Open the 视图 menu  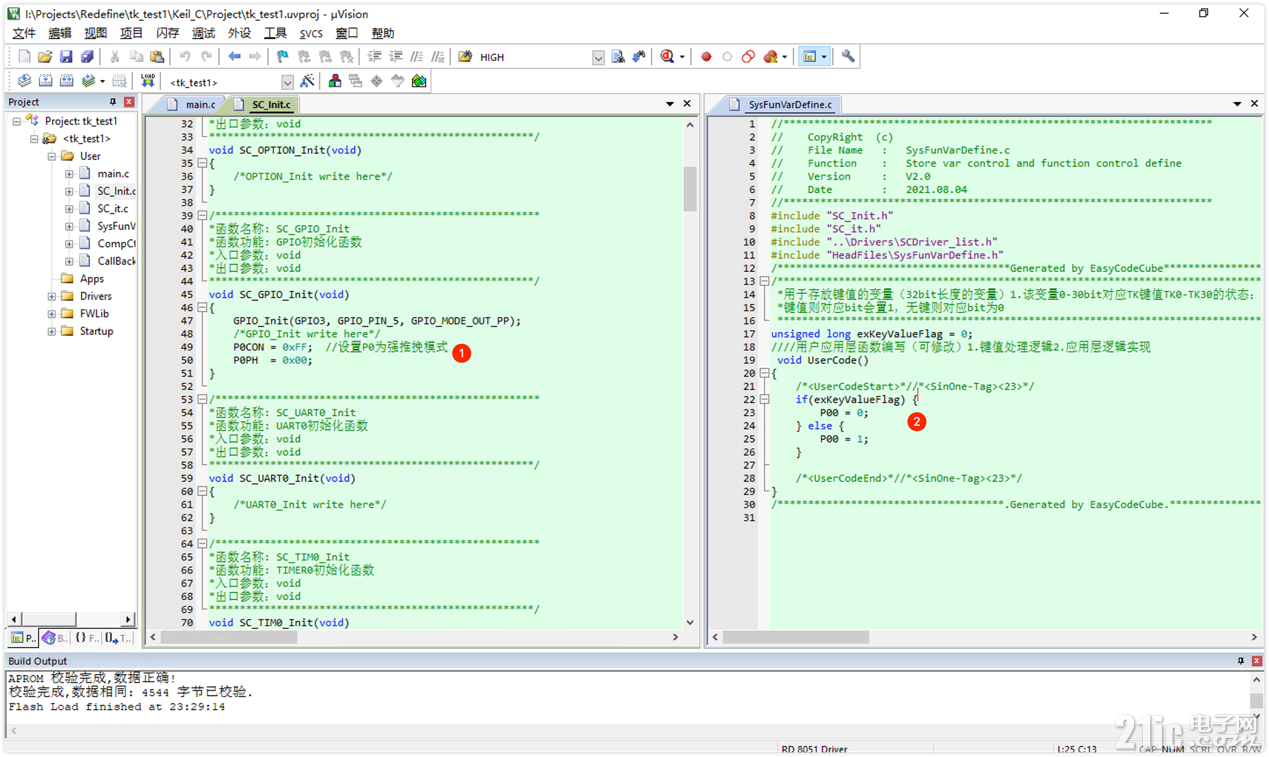click(x=96, y=34)
